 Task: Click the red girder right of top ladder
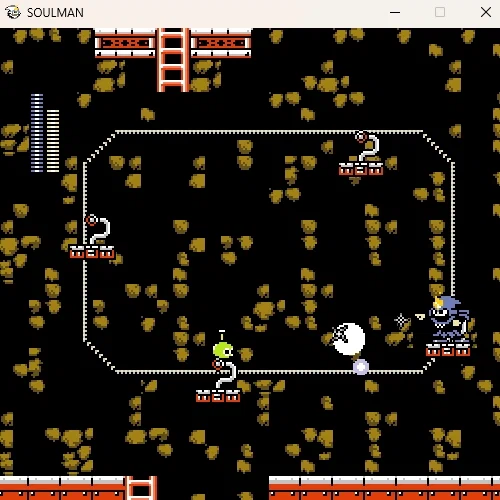[221, 43]
